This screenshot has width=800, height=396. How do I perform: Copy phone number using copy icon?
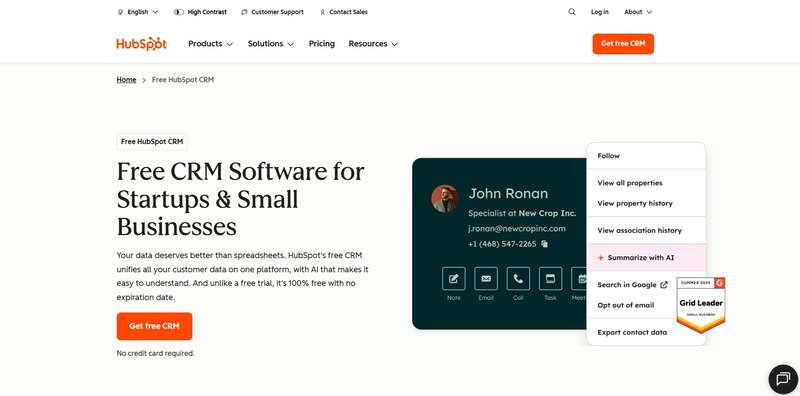point(544,244)
